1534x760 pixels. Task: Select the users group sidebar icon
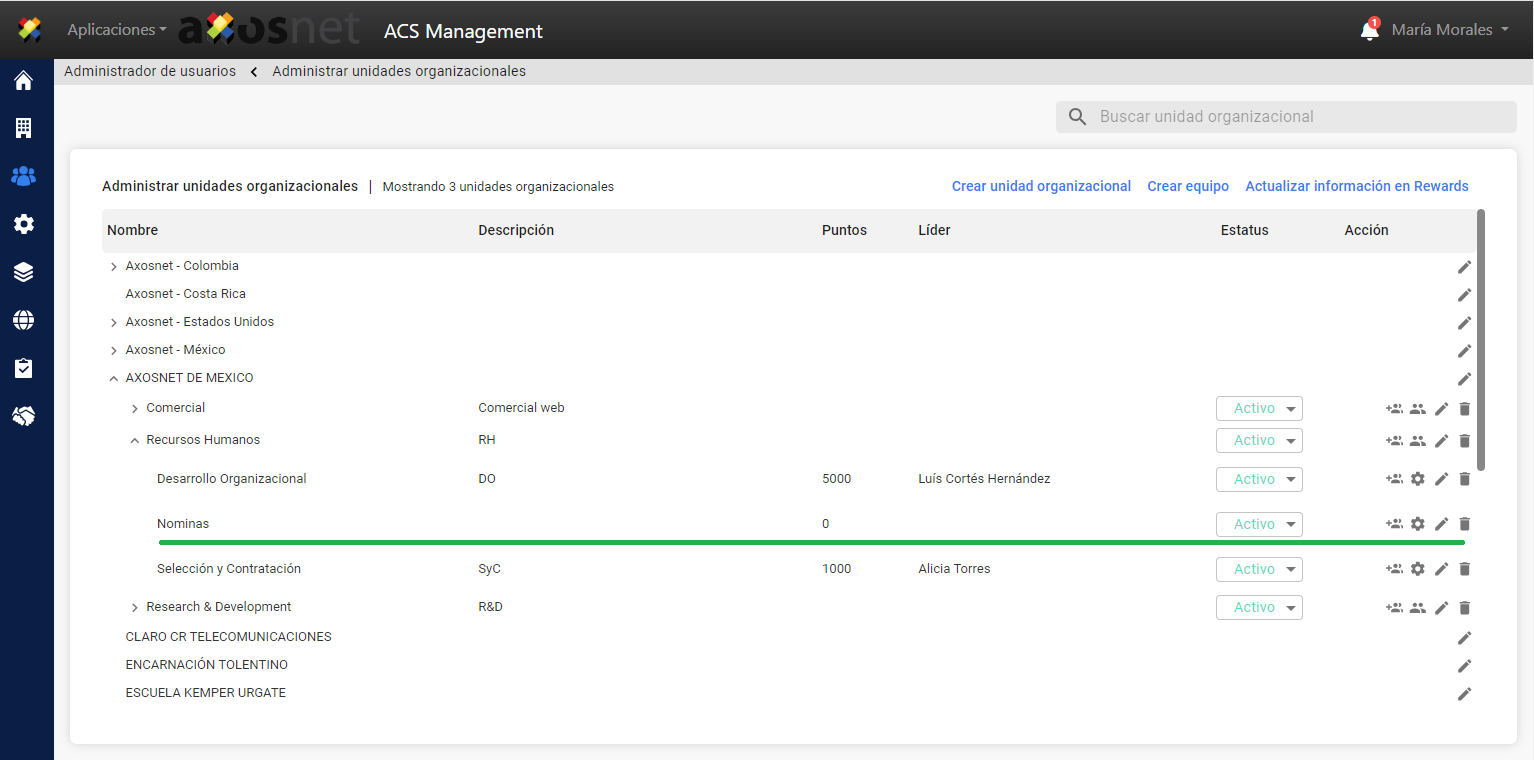(x=24, y=176)
